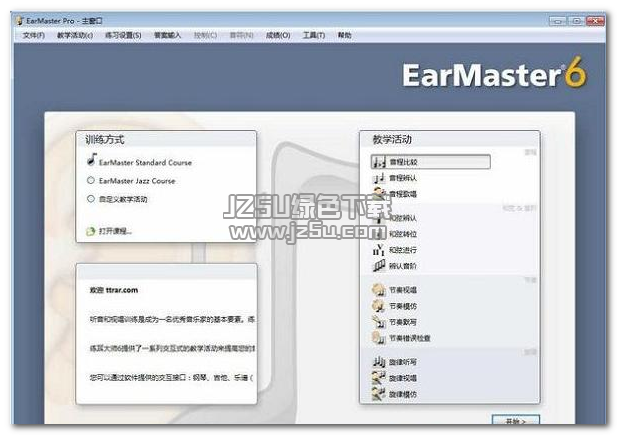The width and height of the screenshot is (617, 435).
Task: Choose the 节奏视唱 rhythm sight-reading icon
Action: coord(379,290)
